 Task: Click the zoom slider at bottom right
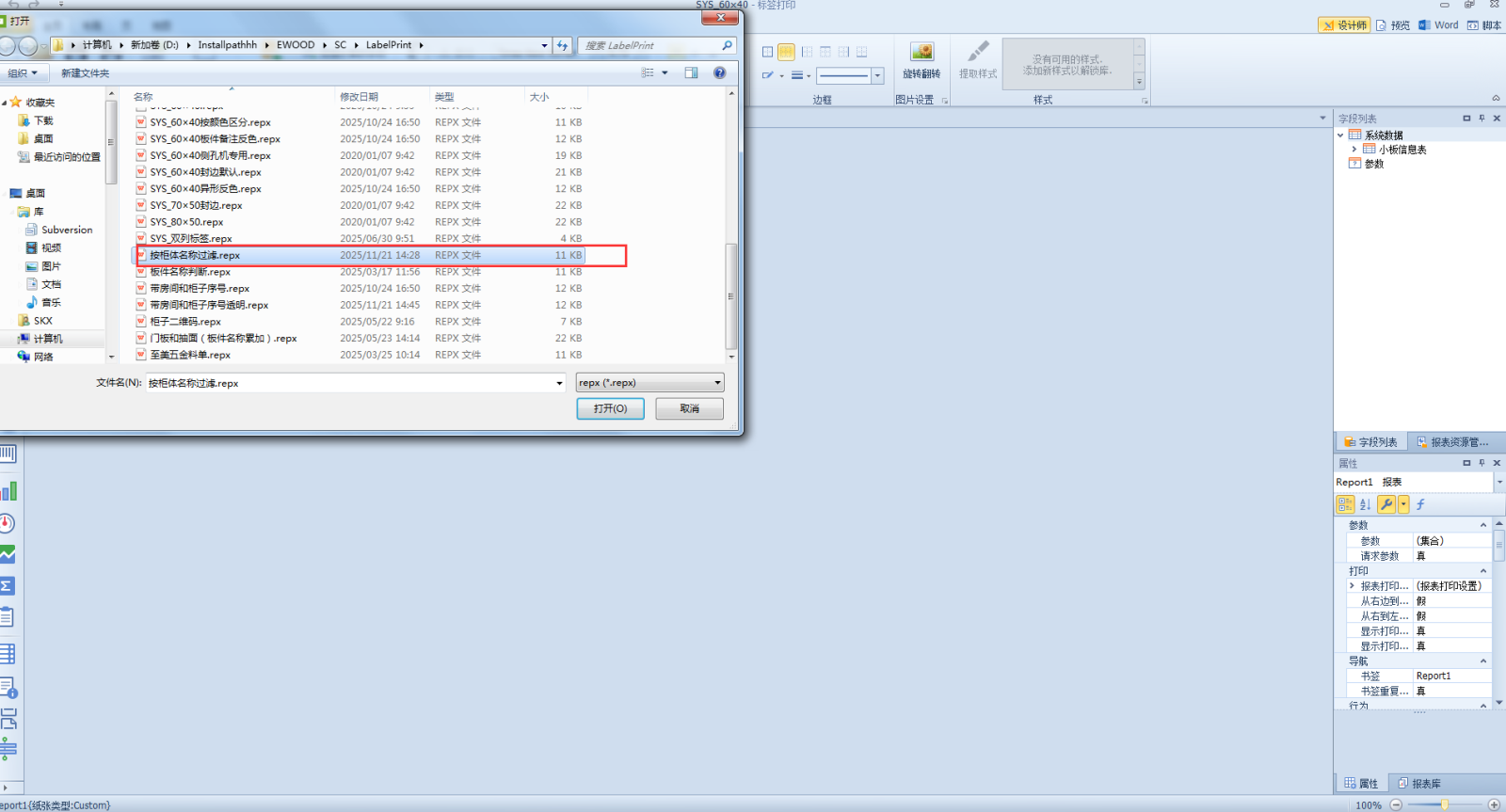pos(1444,804)
